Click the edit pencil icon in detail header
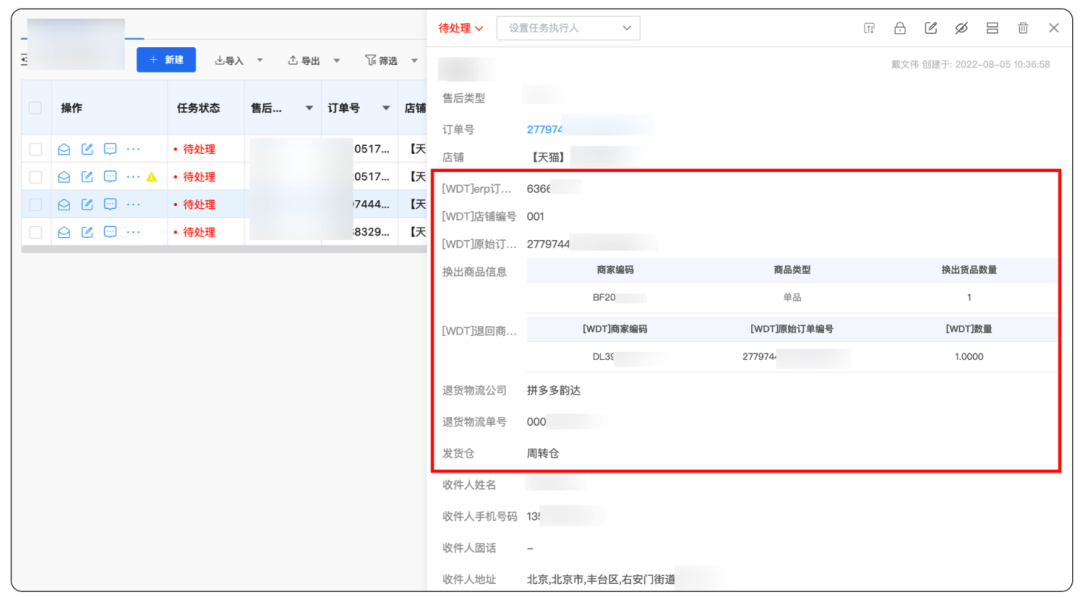The width and height of the screenshot is (1080, 597). tap(931, 28)
